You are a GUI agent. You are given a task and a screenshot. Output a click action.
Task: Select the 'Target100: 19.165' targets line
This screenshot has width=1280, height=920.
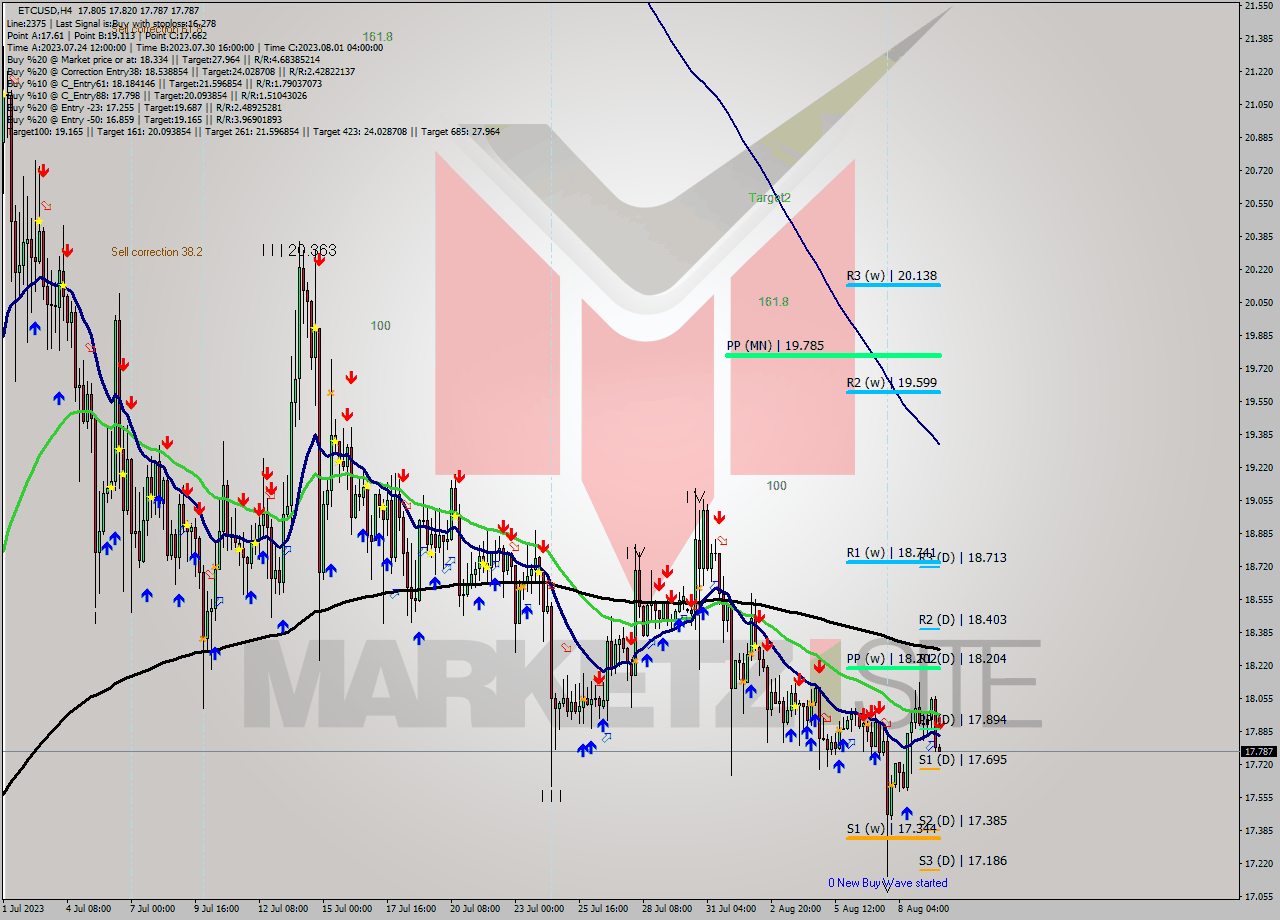tap(252, 131)
